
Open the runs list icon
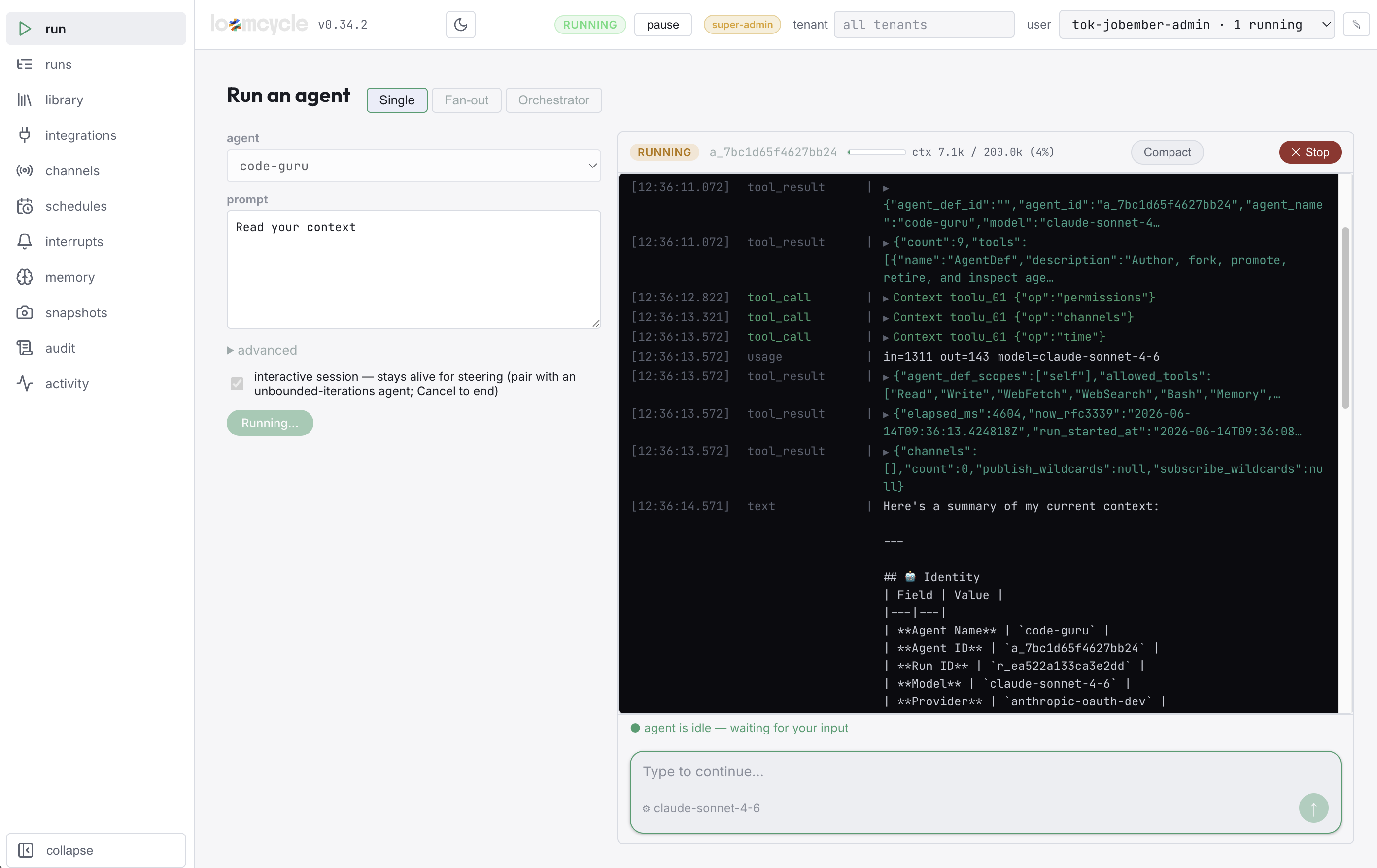pos(25,64)
